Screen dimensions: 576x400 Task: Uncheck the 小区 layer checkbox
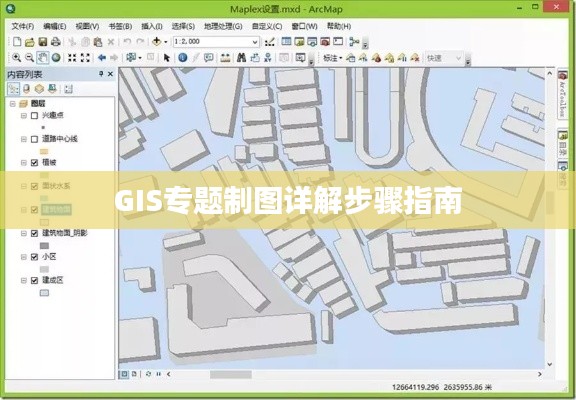click(34, 257)
